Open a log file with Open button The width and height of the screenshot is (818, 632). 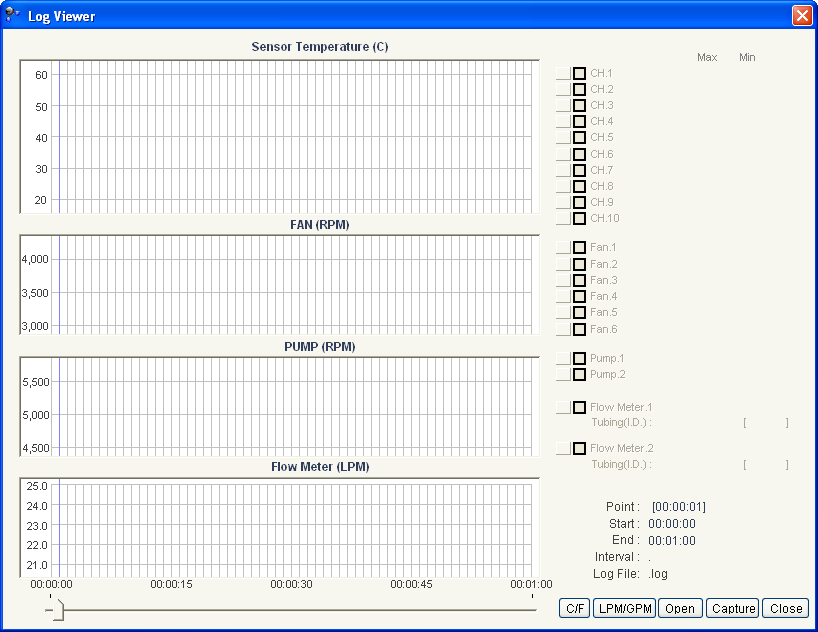point(679,608)
